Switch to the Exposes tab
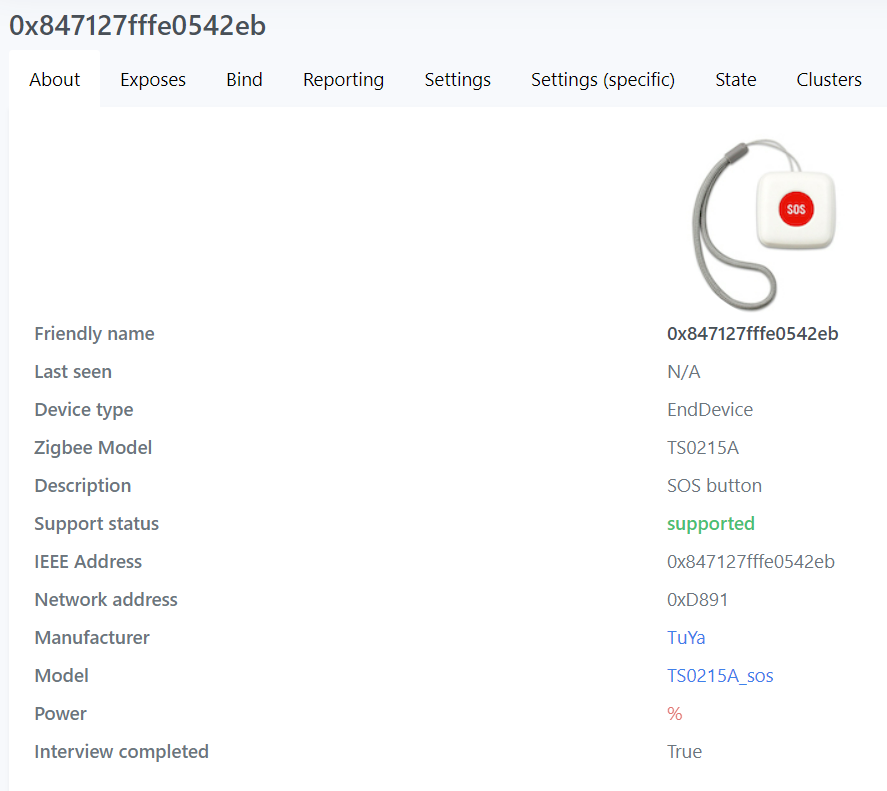Screen dimensions: 887x791 152,79
